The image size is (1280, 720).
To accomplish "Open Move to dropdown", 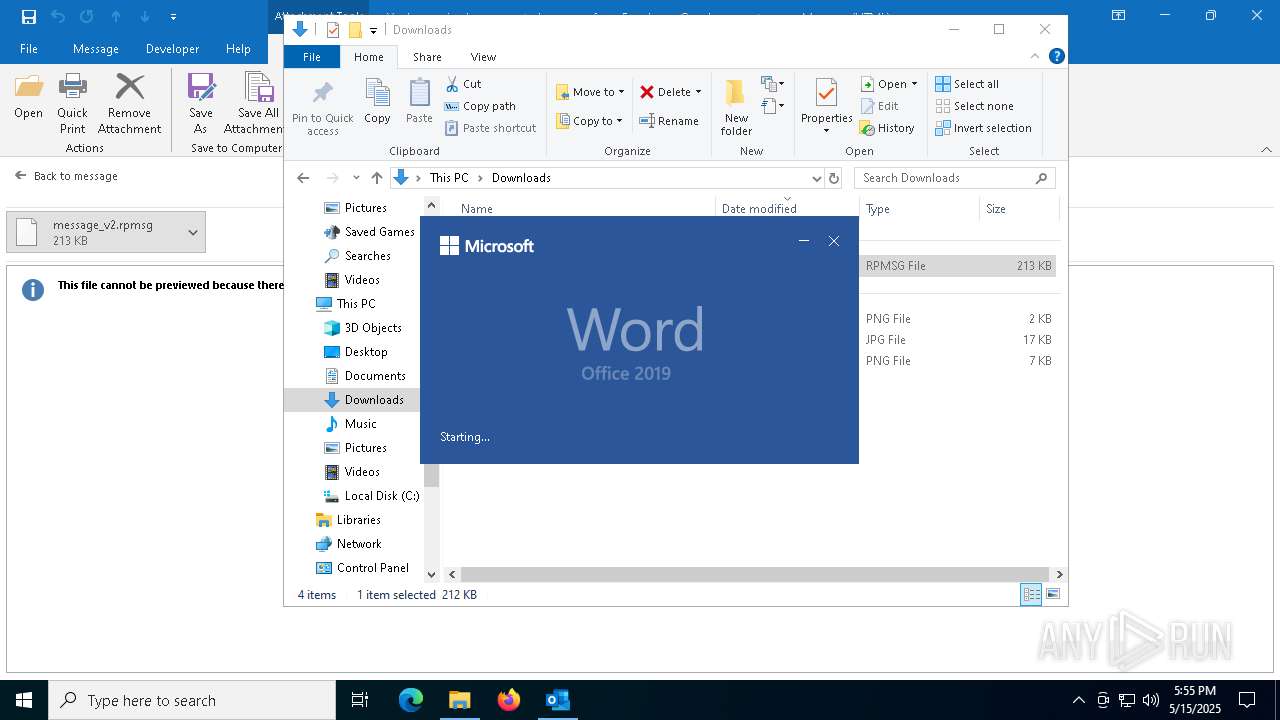I will click(590, 92).
